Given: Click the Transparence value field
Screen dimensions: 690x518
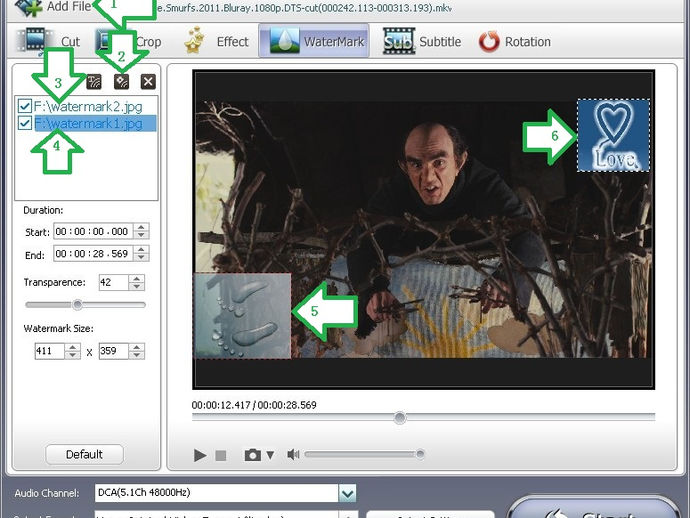Looking at the screenshot, I should coord(114,282).
